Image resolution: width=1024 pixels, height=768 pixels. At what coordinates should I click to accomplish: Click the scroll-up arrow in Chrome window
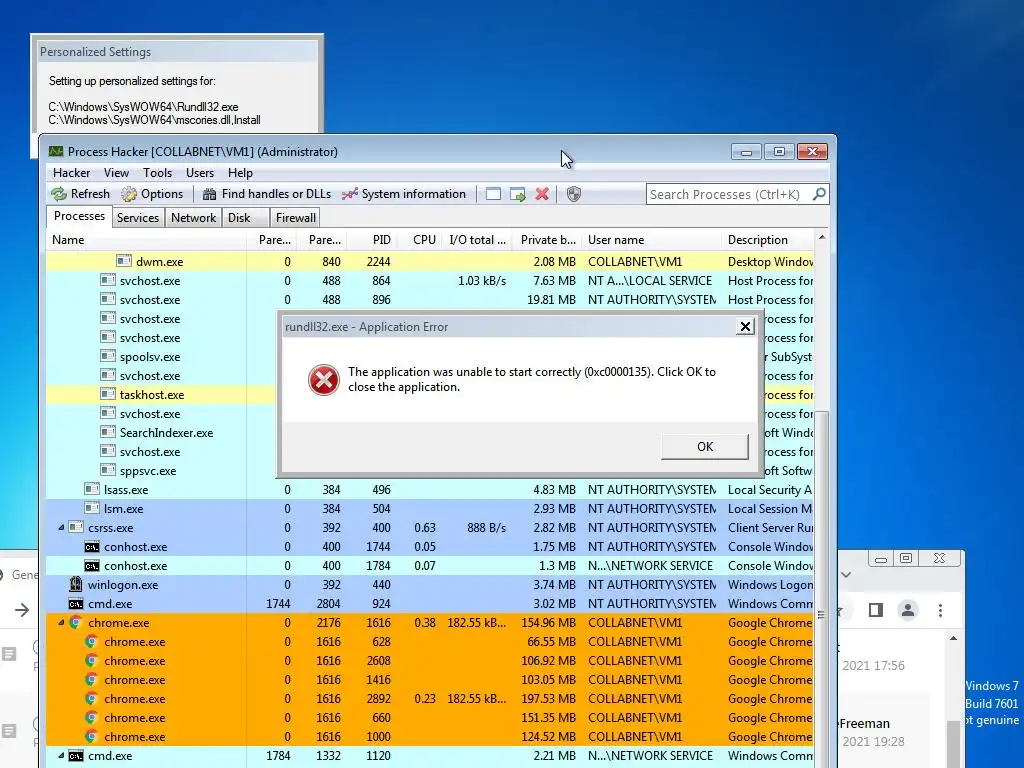[953, 638]
